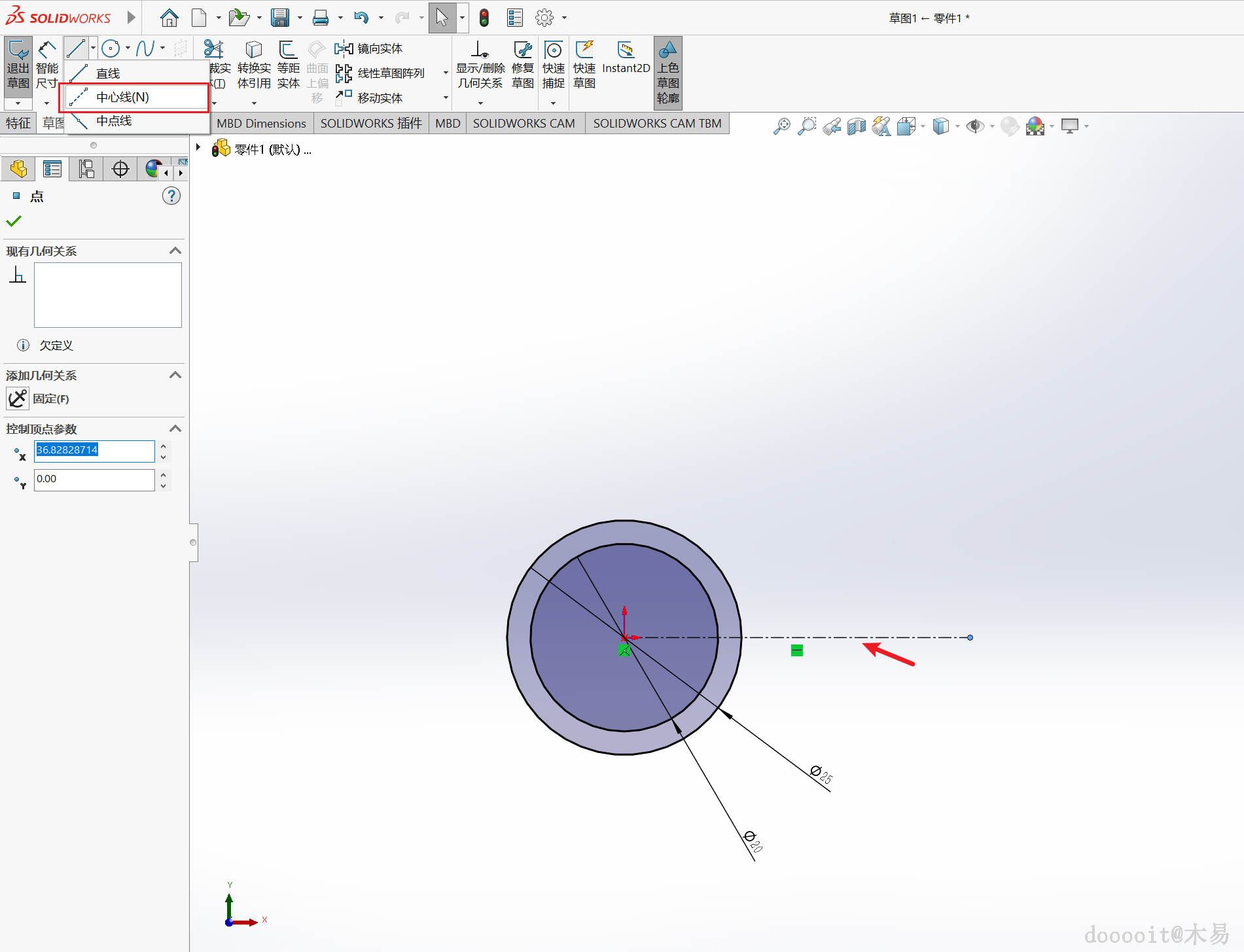Screen dimensions: 1244x952
Task: Click the green checkmark to confirm
Action: 14,221
